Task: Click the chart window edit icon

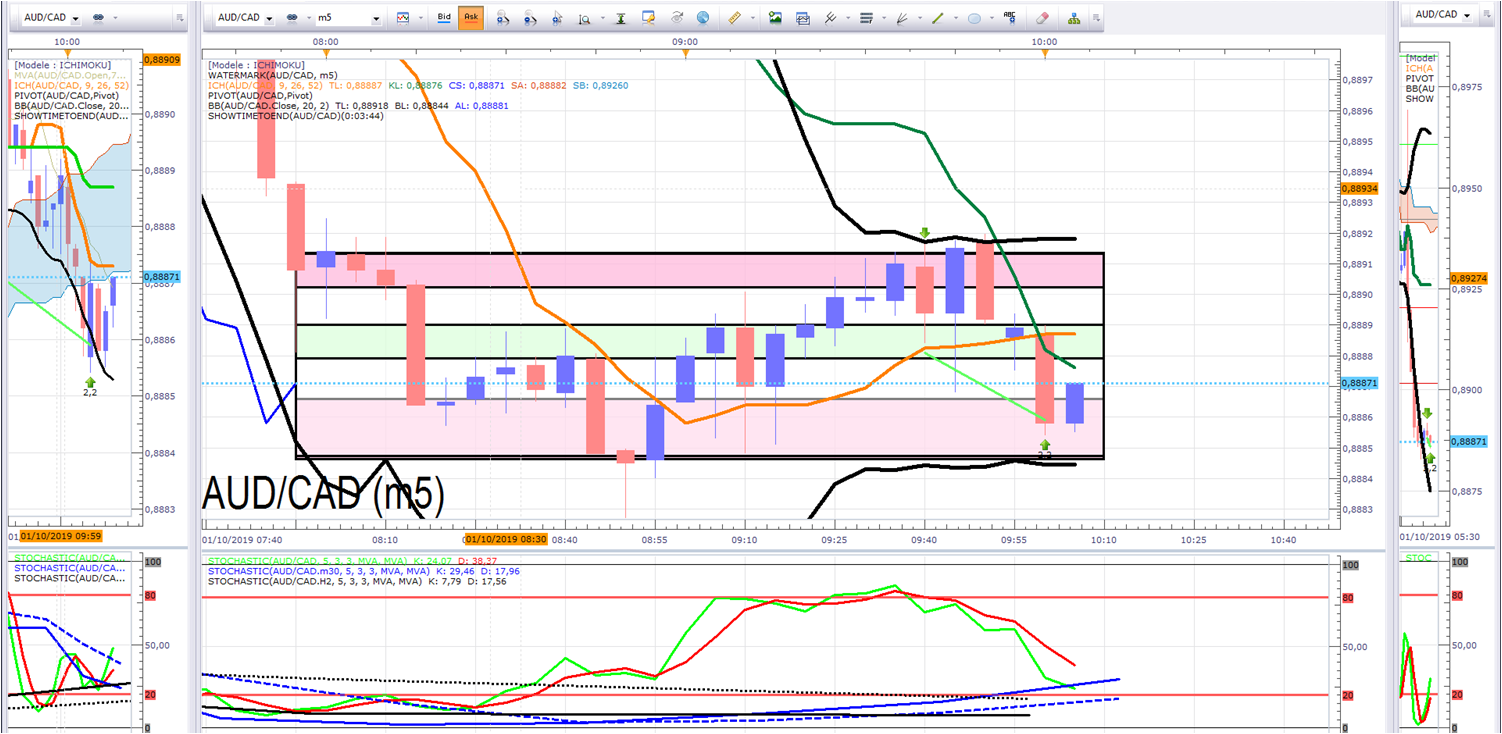Action: click(649, 18)
